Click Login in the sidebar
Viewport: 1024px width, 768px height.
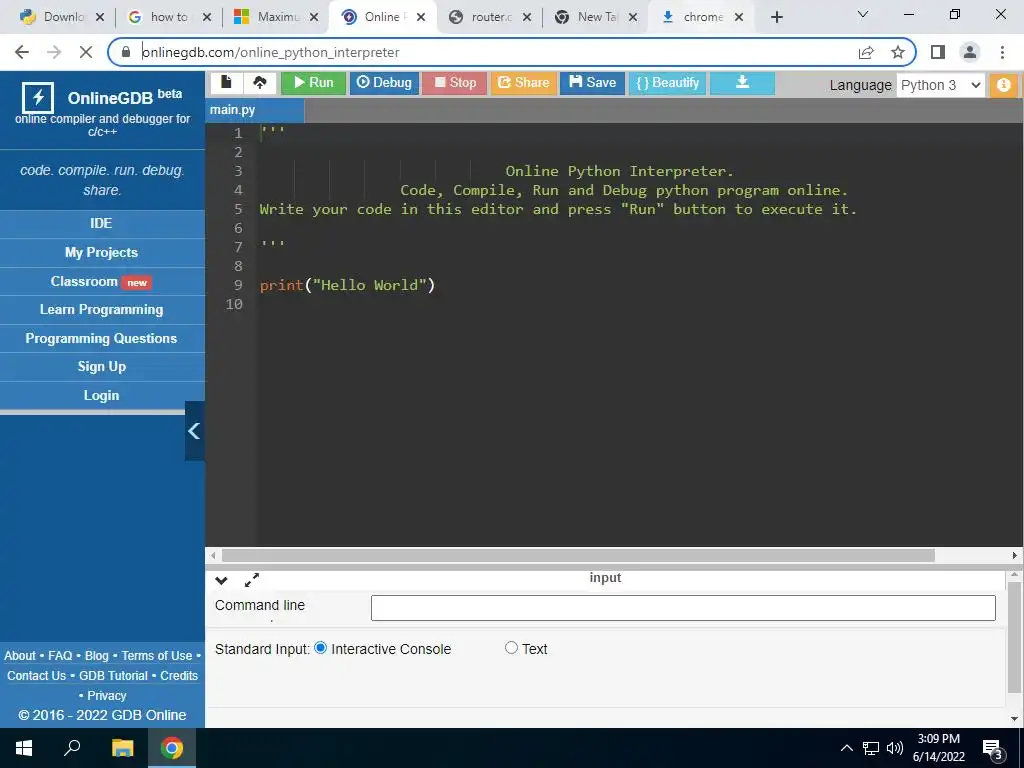point(102,396)
